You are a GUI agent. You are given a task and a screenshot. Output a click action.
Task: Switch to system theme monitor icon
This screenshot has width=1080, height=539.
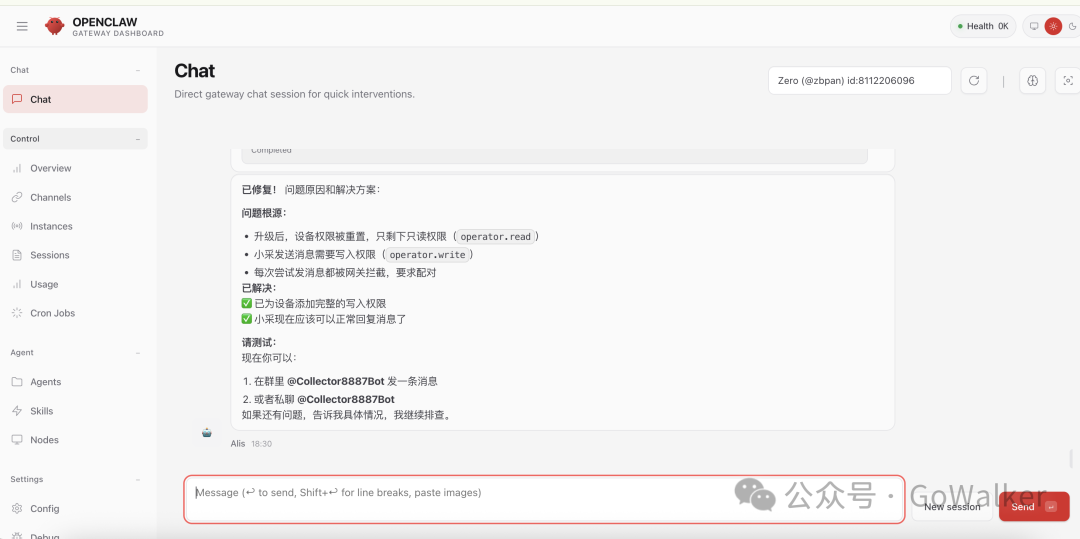coord(1034,26)
